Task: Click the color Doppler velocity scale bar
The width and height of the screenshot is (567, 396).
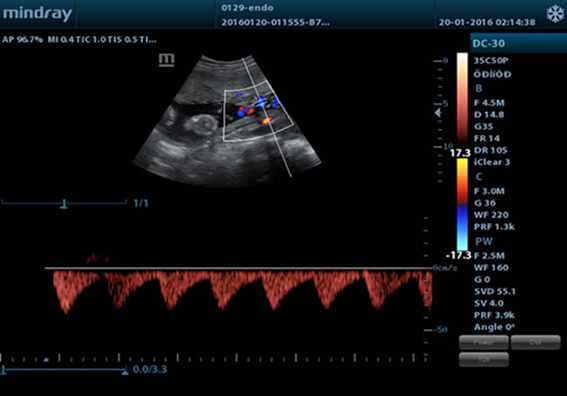Action: point(462,204)
